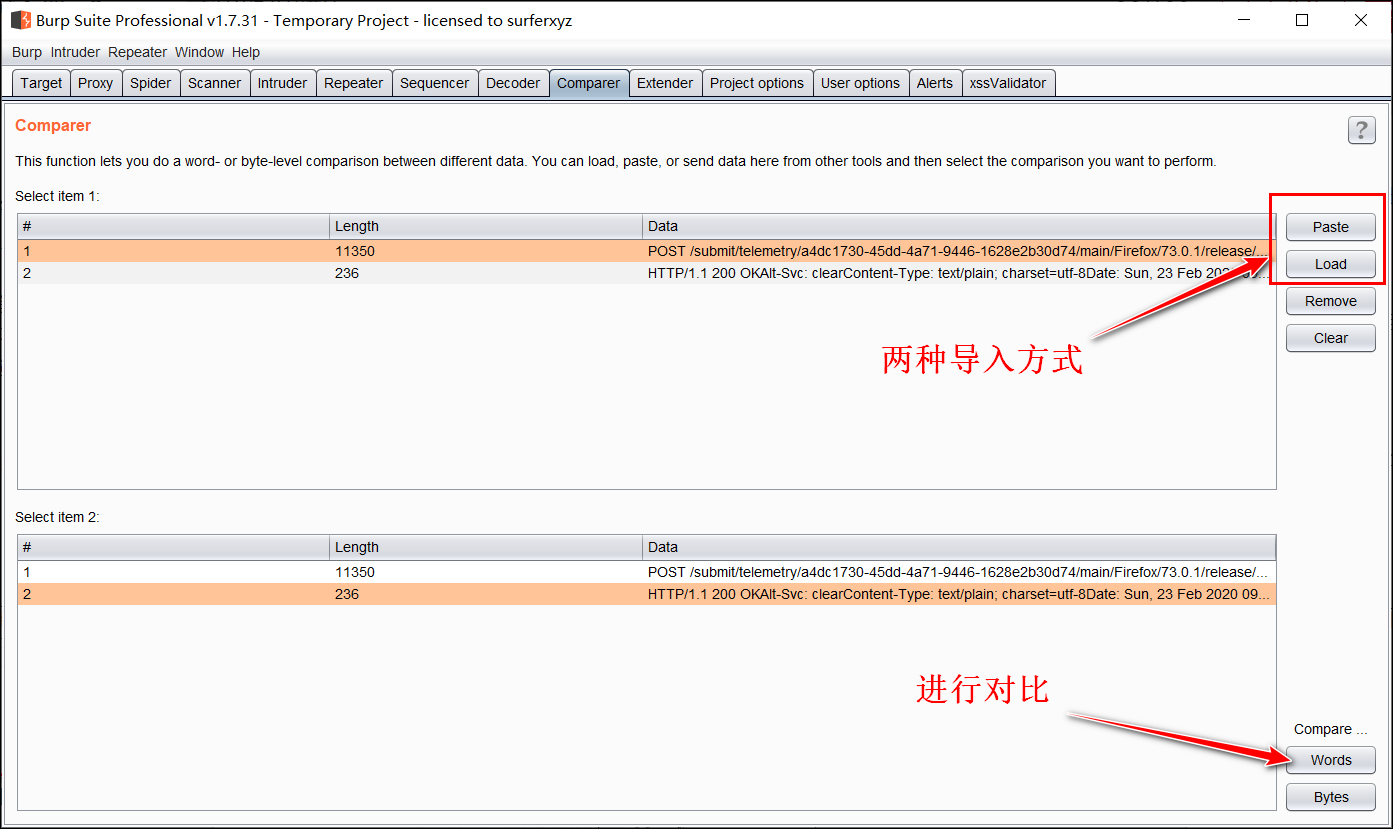Screen dimensions: 1393x829
Task: Switch to the Extender tab
Action: click(x=665, y=83)
